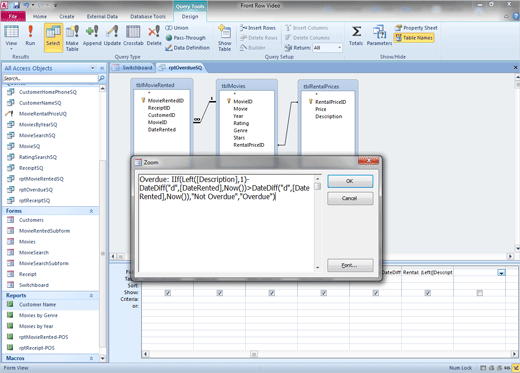Uncheck Show checkbox in fifth grid column
The width and height of the screenshot is (520, 373).
point(376,293)
